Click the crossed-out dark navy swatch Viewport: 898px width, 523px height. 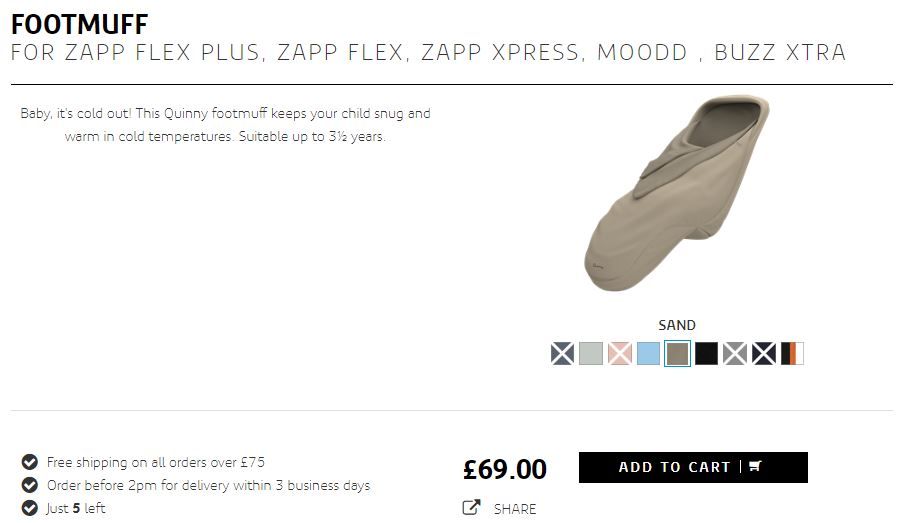(x=764, y=353)
